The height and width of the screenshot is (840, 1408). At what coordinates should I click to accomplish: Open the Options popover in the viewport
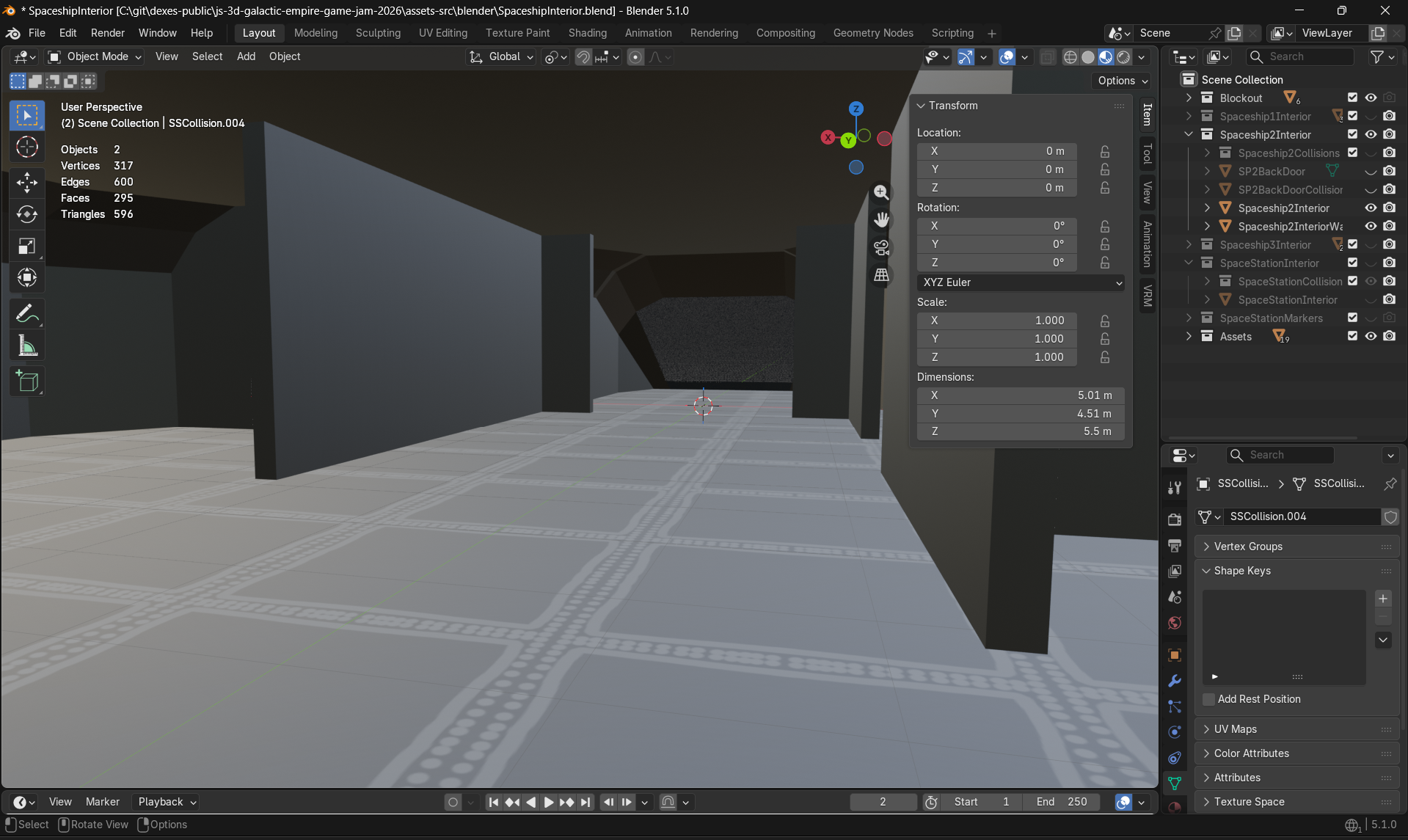(1120, 81)
